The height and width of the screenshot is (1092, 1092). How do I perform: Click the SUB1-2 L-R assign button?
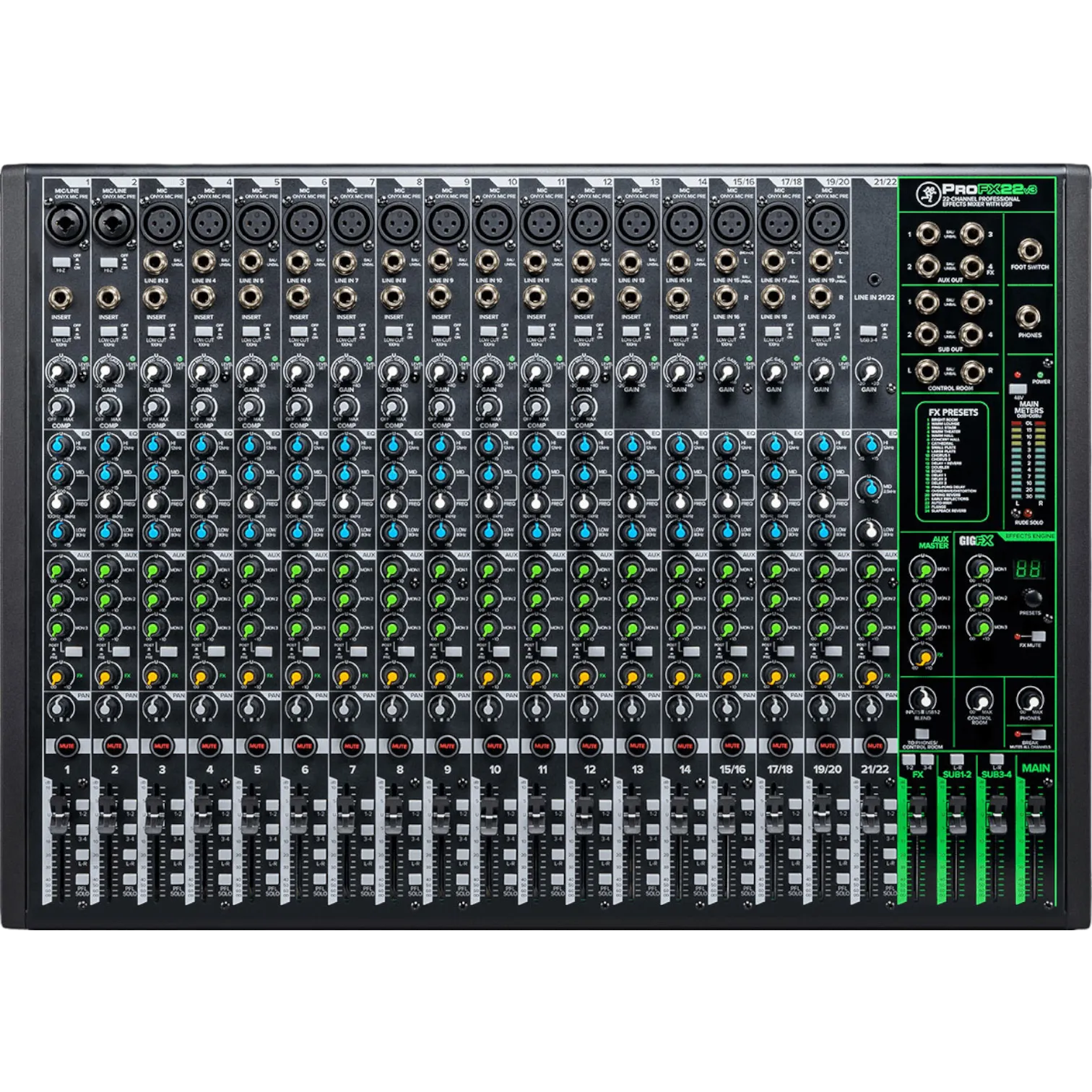(x=957, y=760)
